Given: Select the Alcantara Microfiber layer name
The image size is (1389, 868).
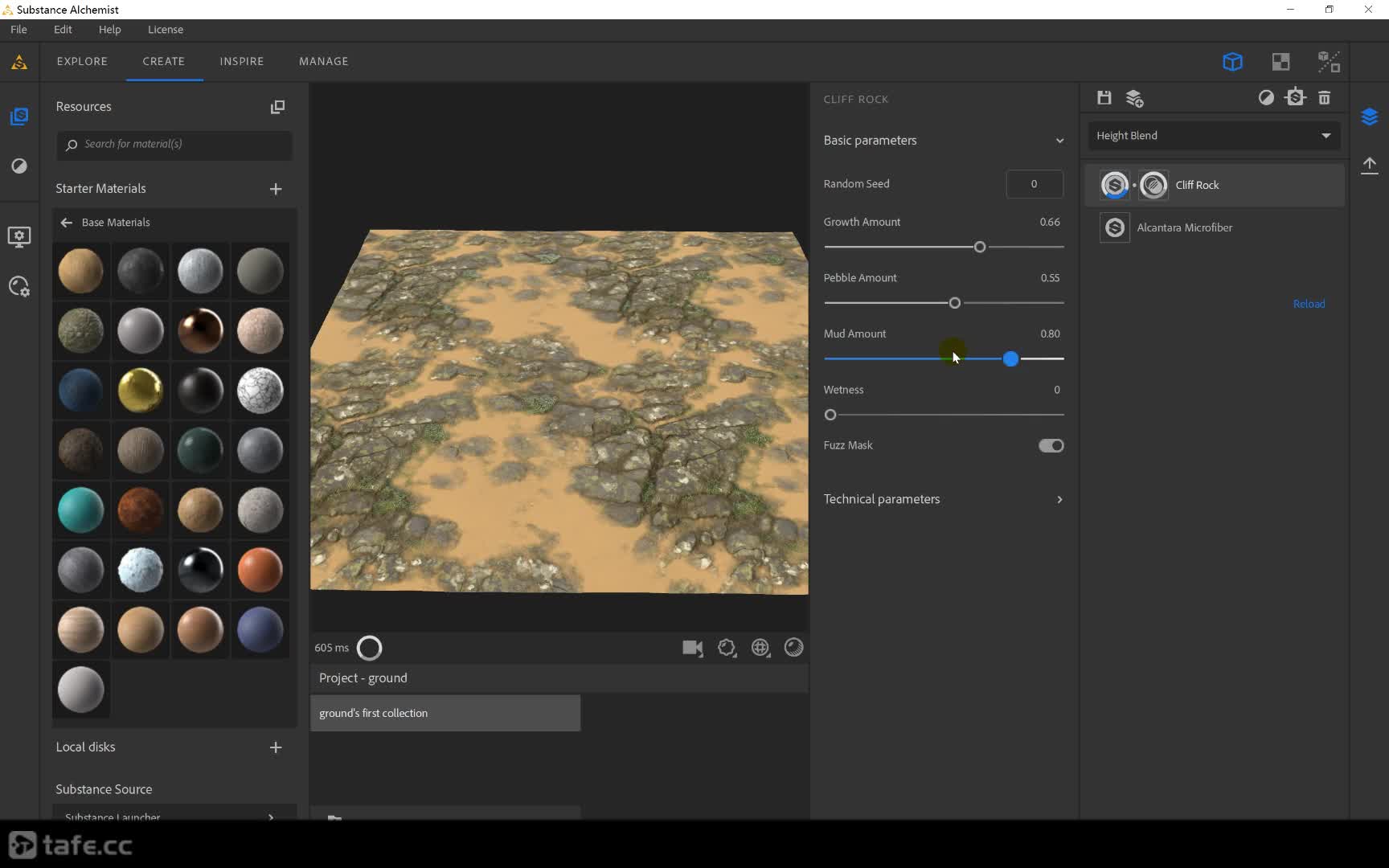Looking at the screenshot, I should pos(1184,228).
